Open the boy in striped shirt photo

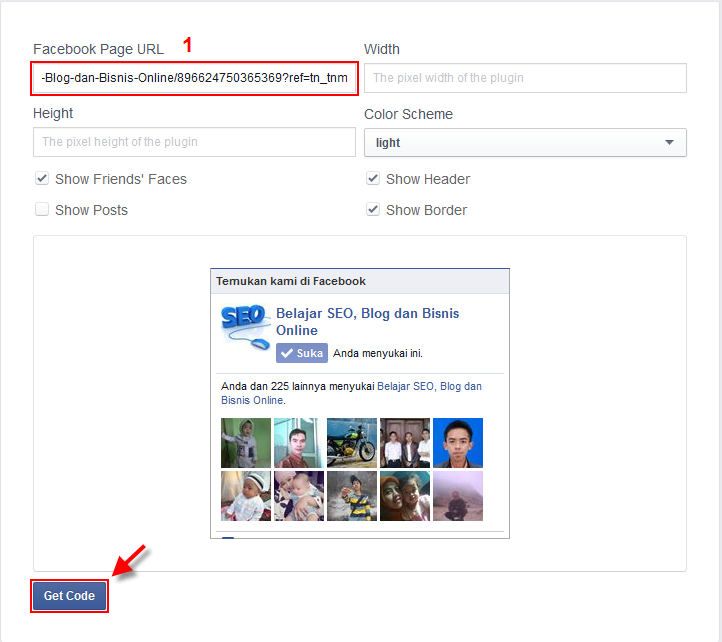coord(352,496)
